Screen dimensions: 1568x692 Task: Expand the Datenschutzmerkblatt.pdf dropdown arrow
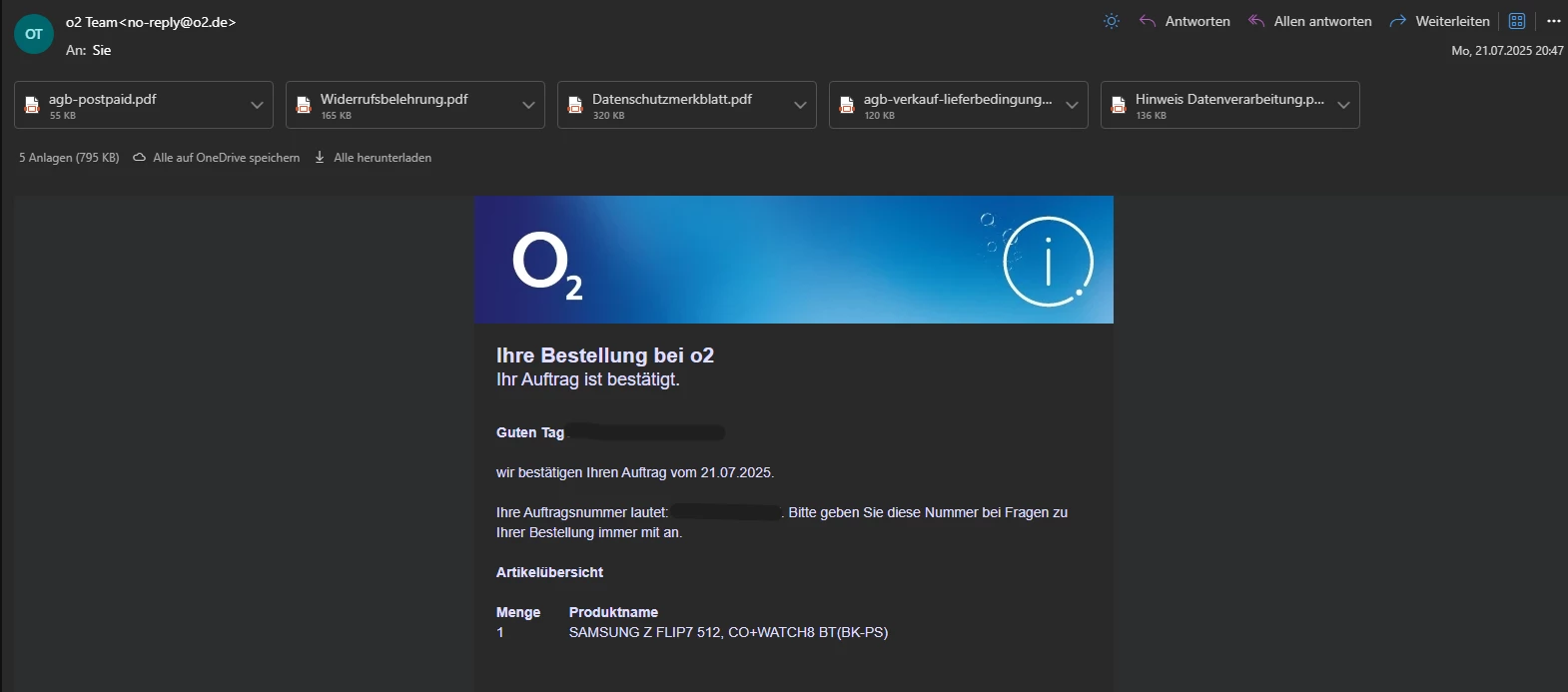pyautogui.click(x=800, y=105)
